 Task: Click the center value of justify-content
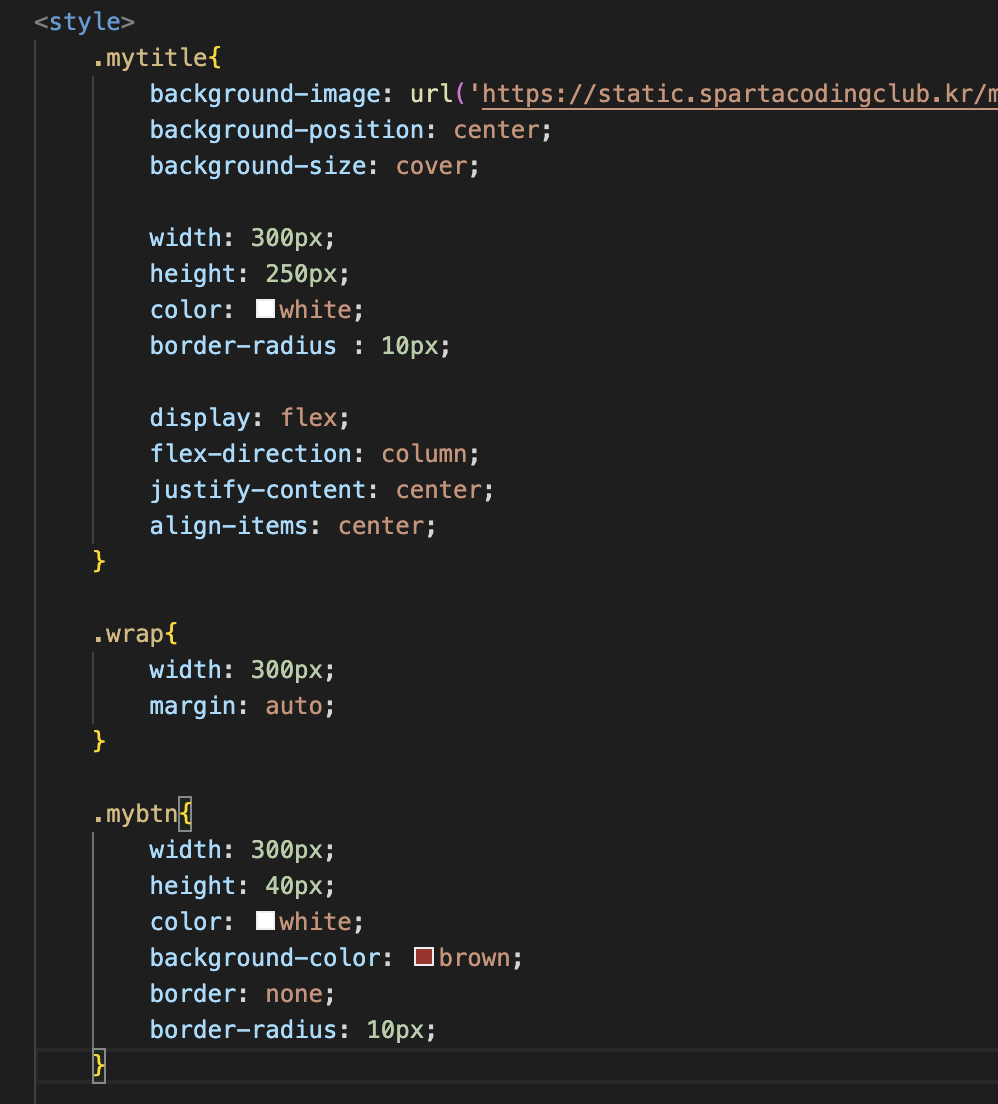click(x=438, y=490)
